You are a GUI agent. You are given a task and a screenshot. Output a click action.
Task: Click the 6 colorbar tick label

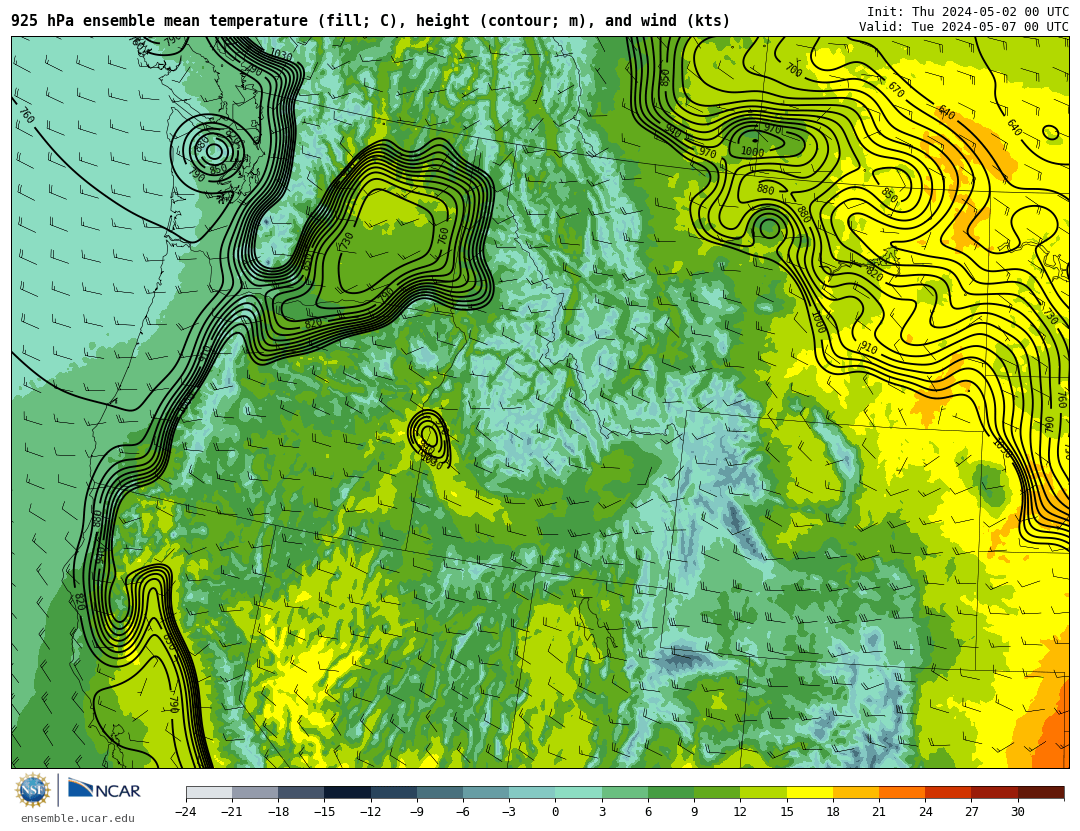point(648,812)
